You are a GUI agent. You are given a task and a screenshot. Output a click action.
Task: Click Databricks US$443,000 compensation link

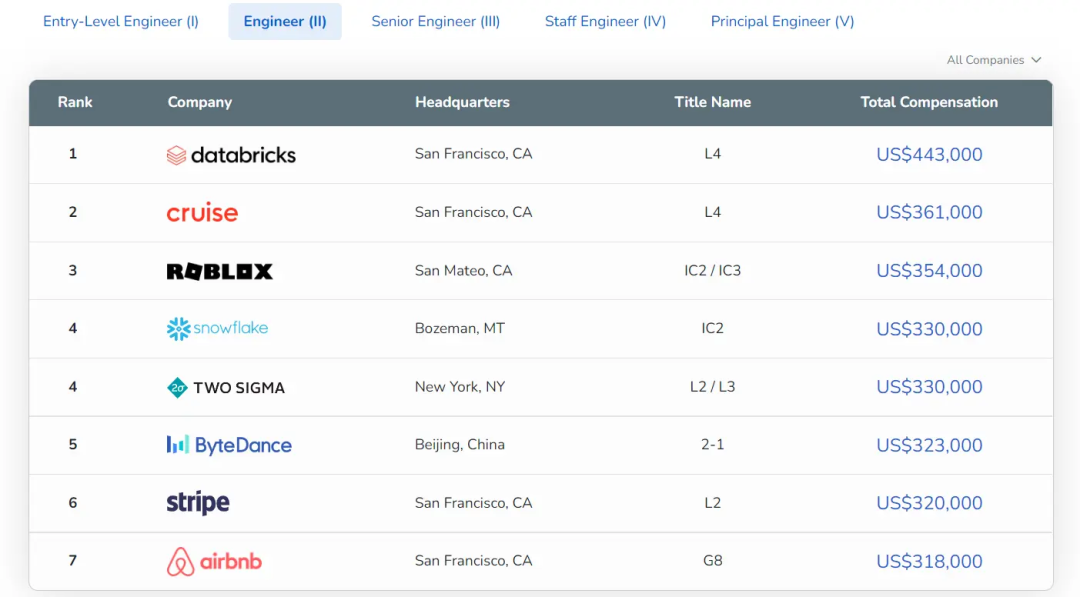pos(929,155)
